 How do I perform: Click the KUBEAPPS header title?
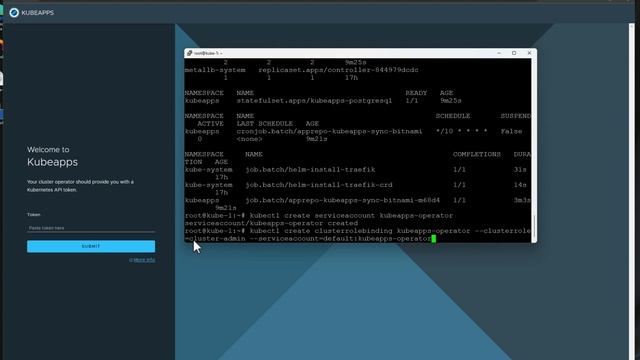tap(38, 13)
